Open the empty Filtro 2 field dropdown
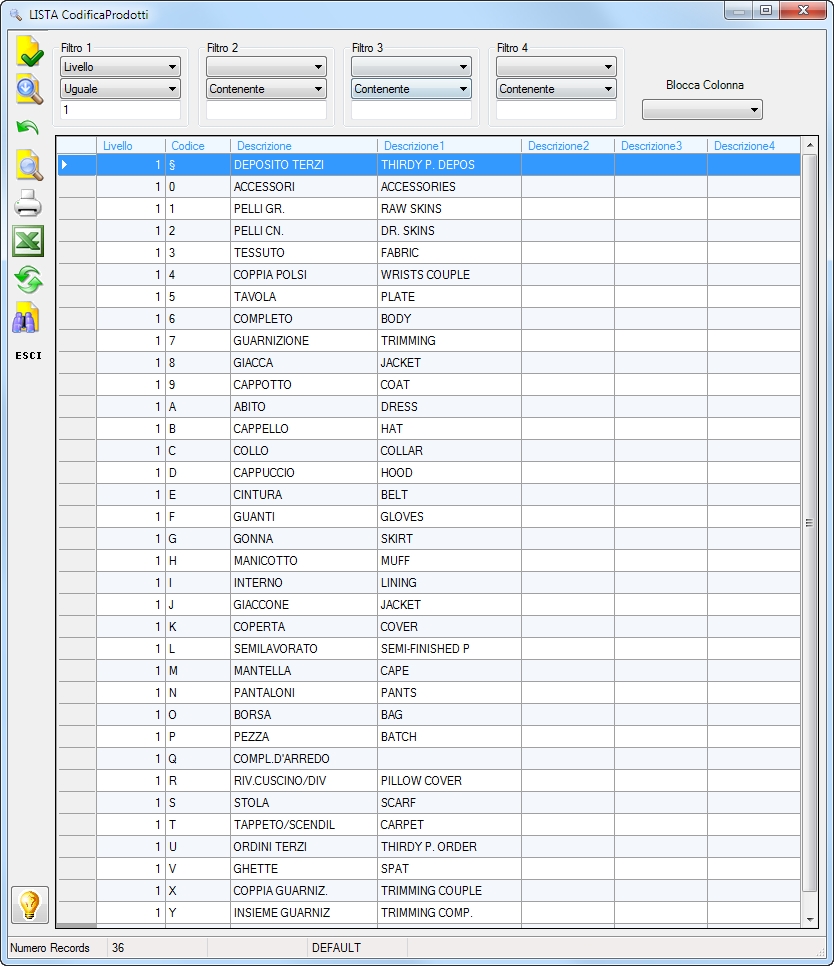This screenshot has width=834, height=966. 266,67
